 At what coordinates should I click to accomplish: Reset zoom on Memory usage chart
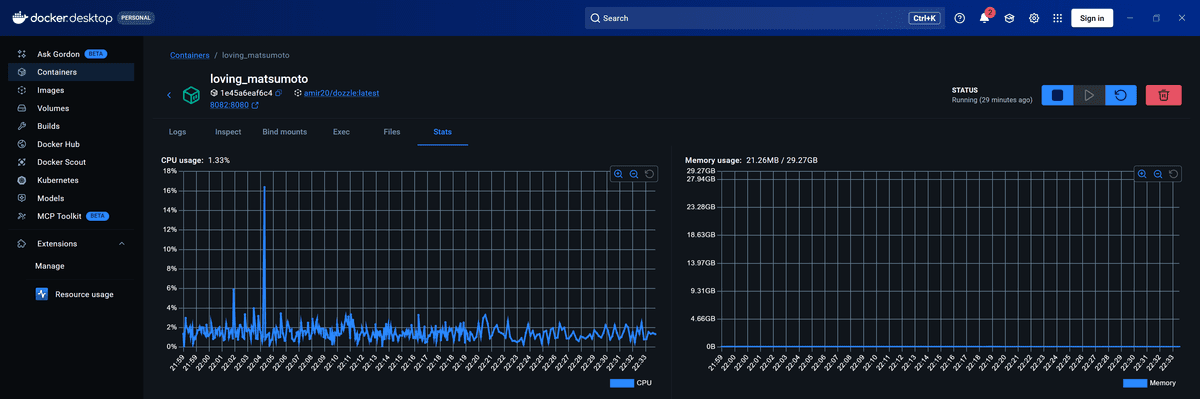click(1174, 174)
